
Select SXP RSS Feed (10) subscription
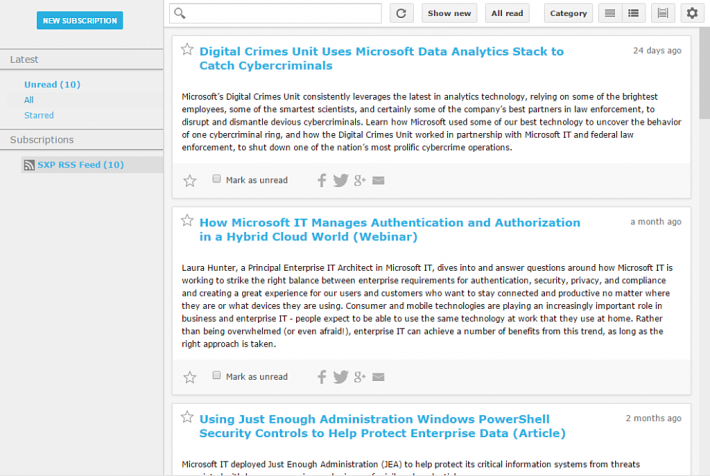pos(81,165)
